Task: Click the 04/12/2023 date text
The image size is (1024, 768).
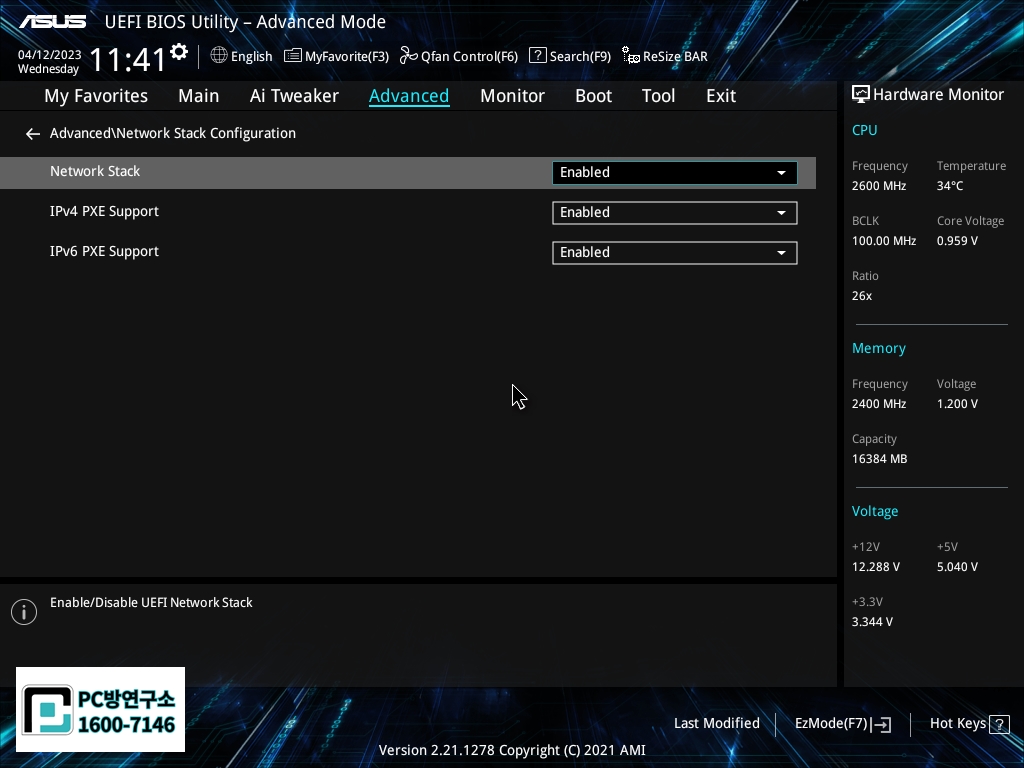Action: (x=50, y=55)
